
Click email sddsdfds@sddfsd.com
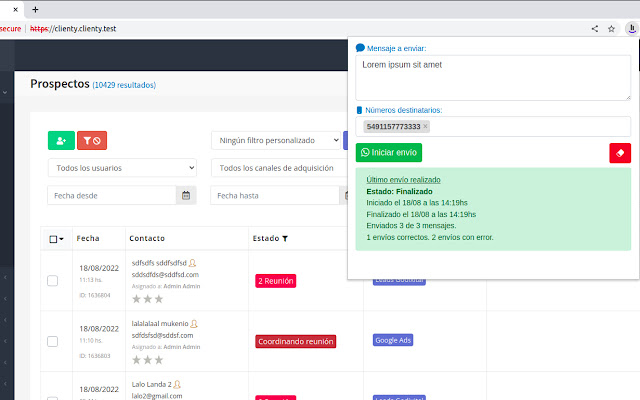click(165, 275)
